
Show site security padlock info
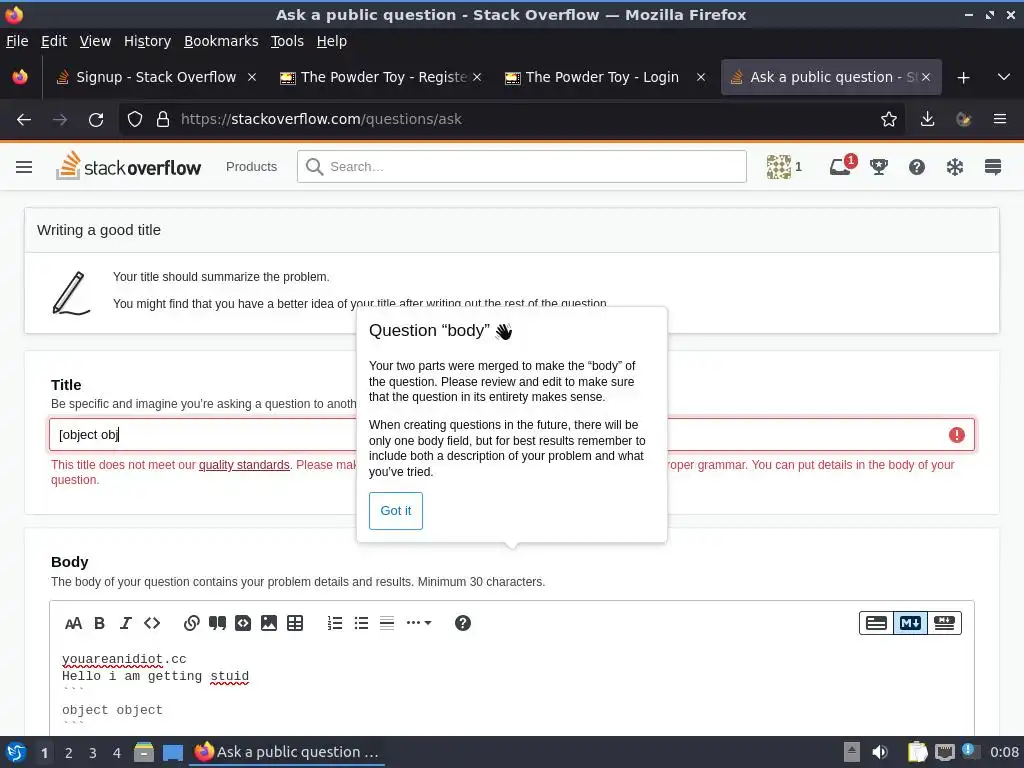[x=163, y=120]
